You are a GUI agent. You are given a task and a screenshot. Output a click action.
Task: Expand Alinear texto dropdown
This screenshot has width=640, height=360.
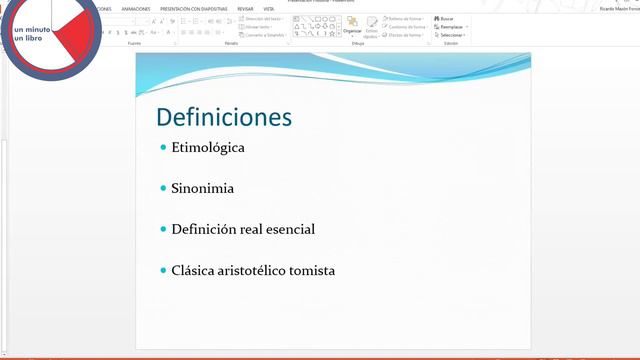pyautogui.click(x=271, y=27)
